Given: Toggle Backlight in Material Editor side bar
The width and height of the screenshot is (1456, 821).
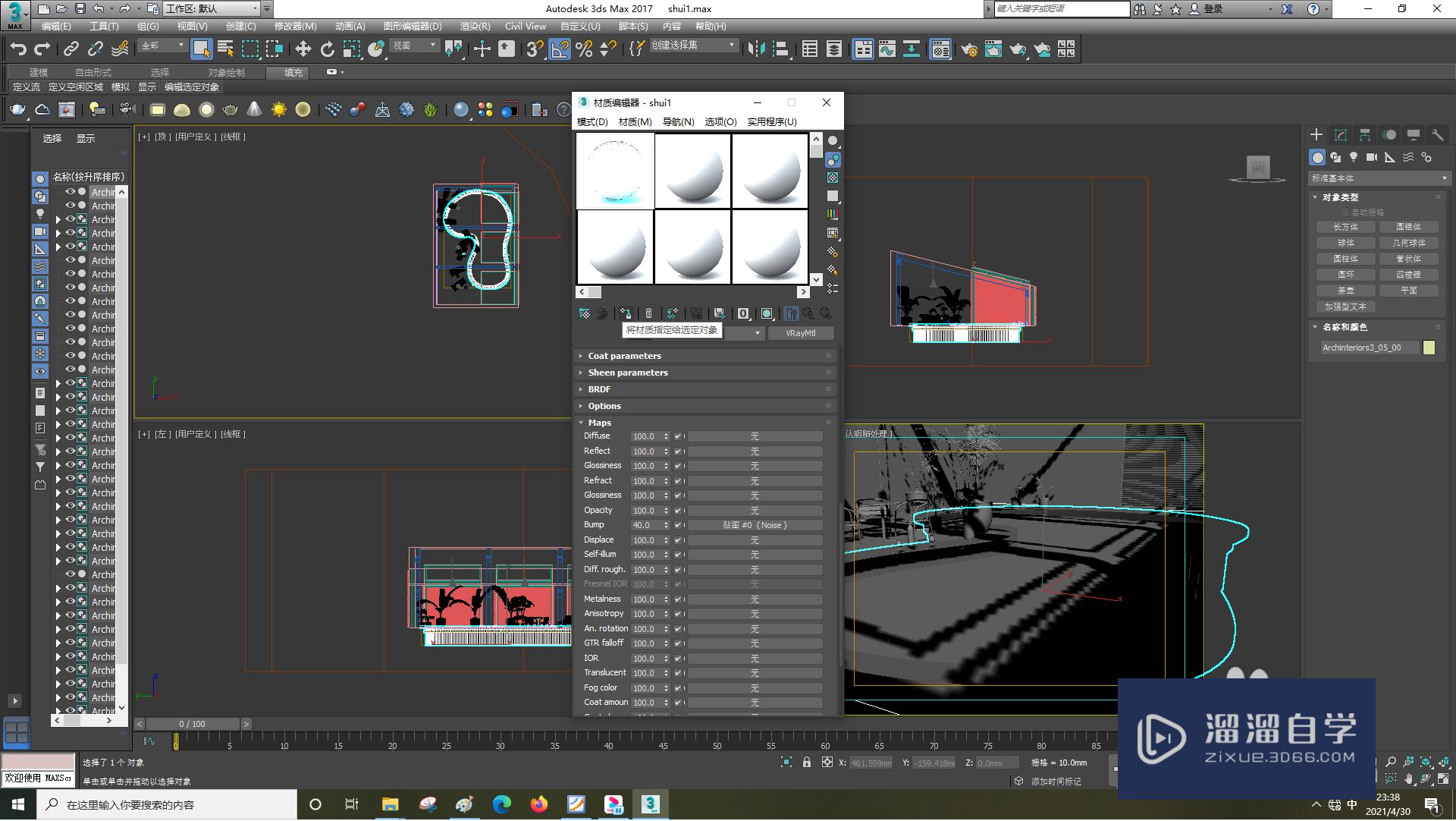Looking at the screenshot, I should coord(833,159).
